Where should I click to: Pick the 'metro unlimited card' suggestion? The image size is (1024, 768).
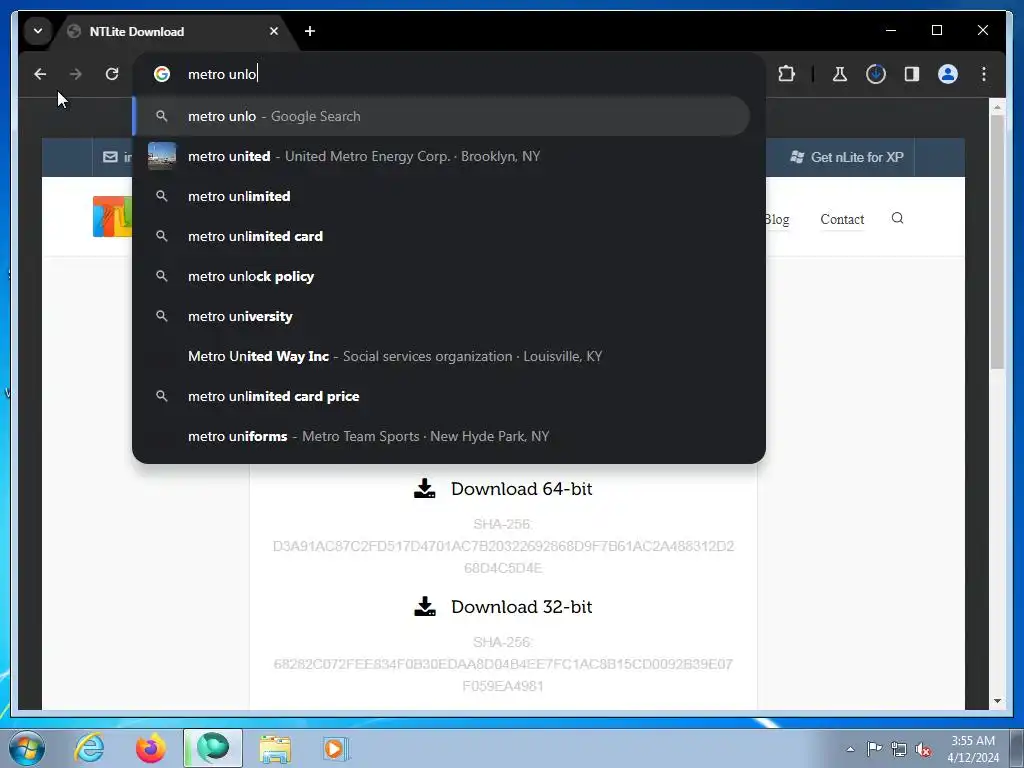(441, 236)
